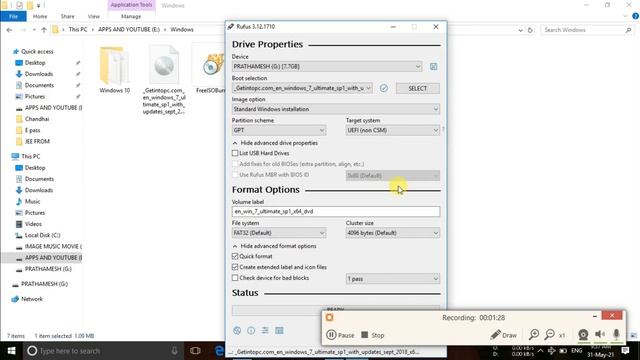Screen dimensions: 640x360
Task: Open the Windows 10 folder thumbnail
Action: 114,65
